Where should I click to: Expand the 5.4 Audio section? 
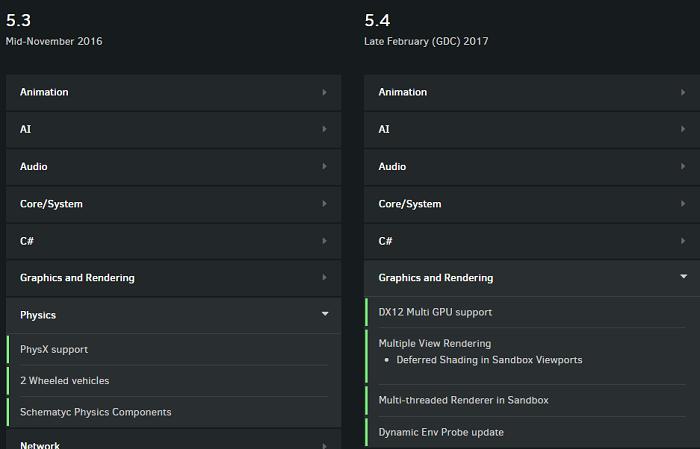click(532, 166)
